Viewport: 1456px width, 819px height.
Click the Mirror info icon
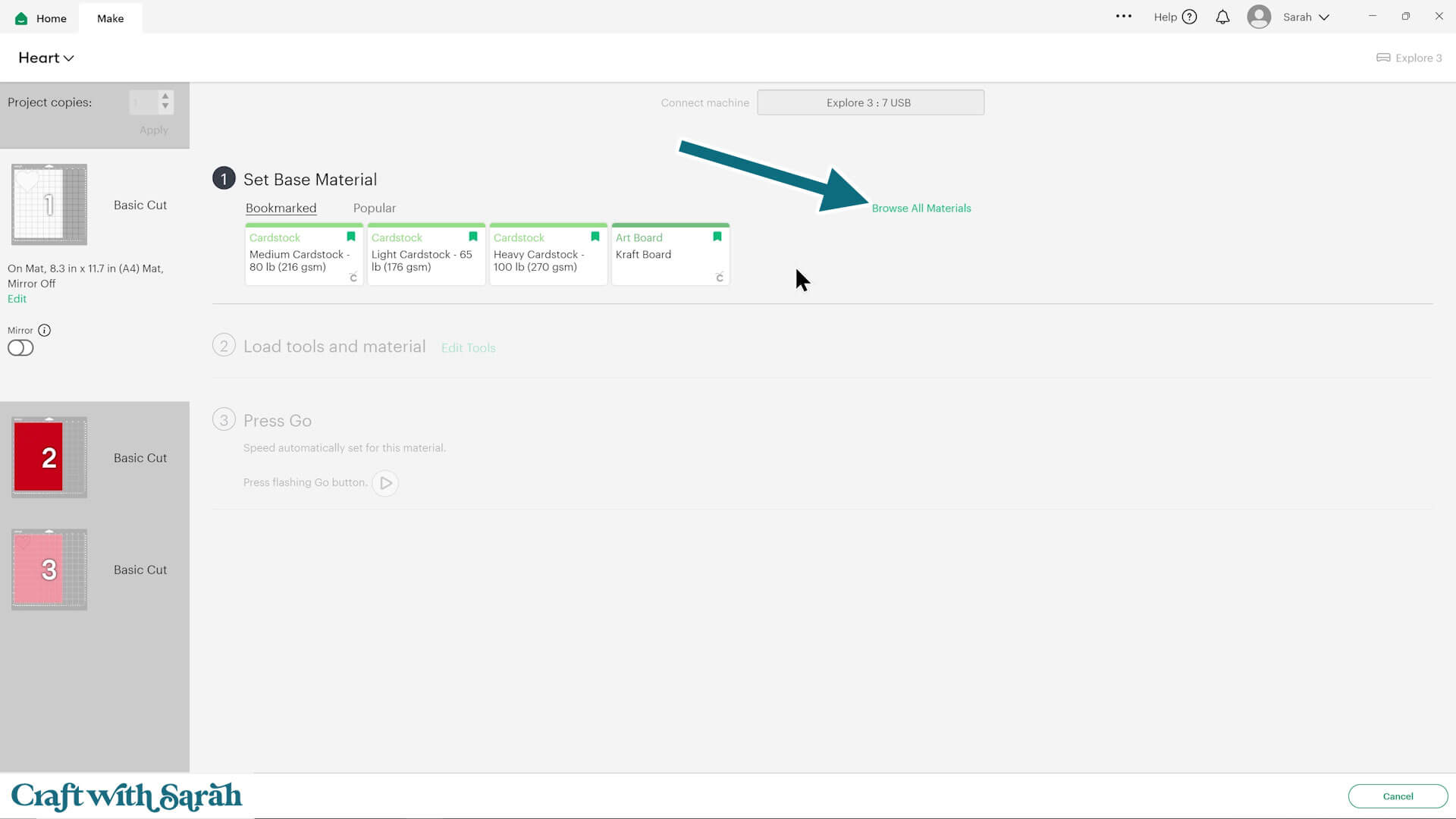[44, 330]
